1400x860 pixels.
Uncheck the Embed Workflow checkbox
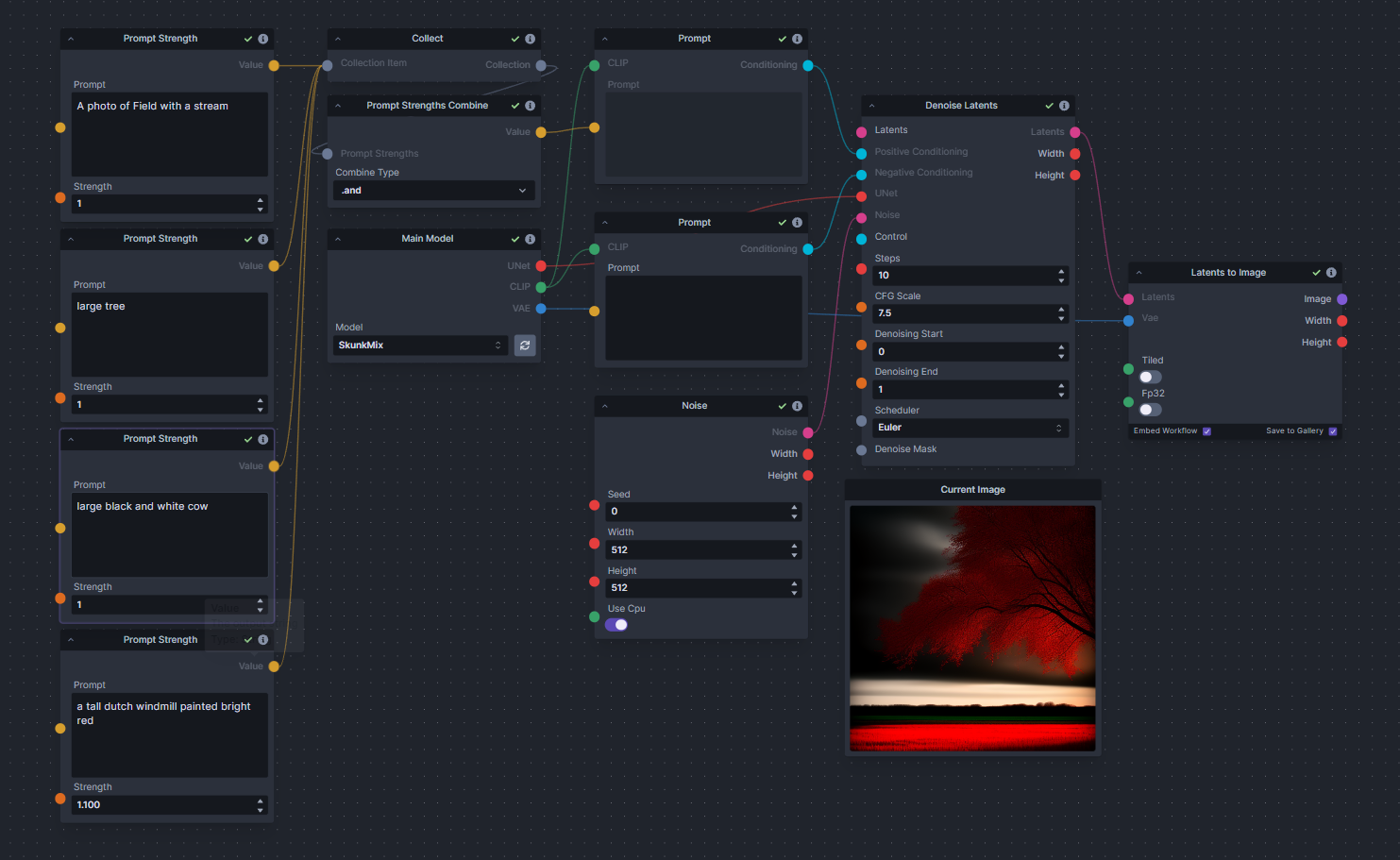[1206, 430]
